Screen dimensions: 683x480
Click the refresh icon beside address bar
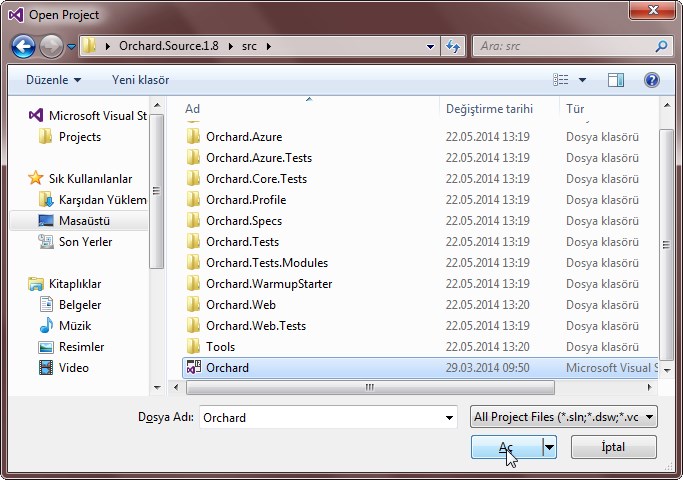454,46
